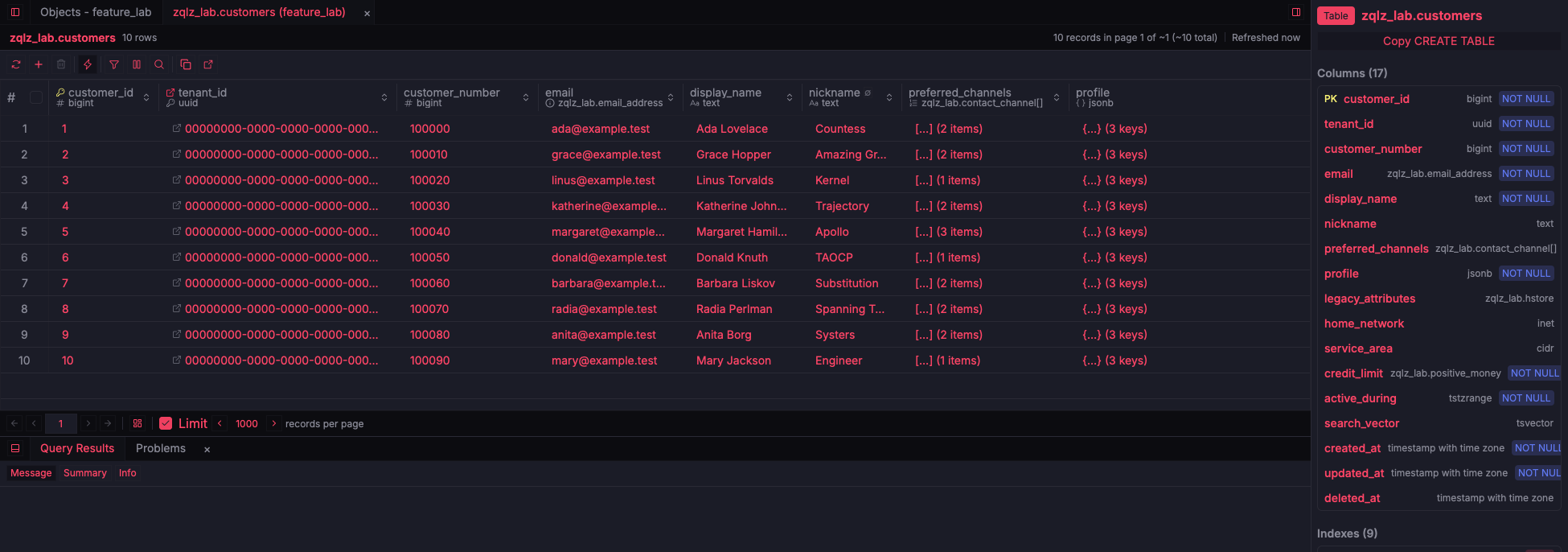The width and height of the screenshot is (1568, 552).
Task: Open tenant link icon in row 10
Action: 176,360
